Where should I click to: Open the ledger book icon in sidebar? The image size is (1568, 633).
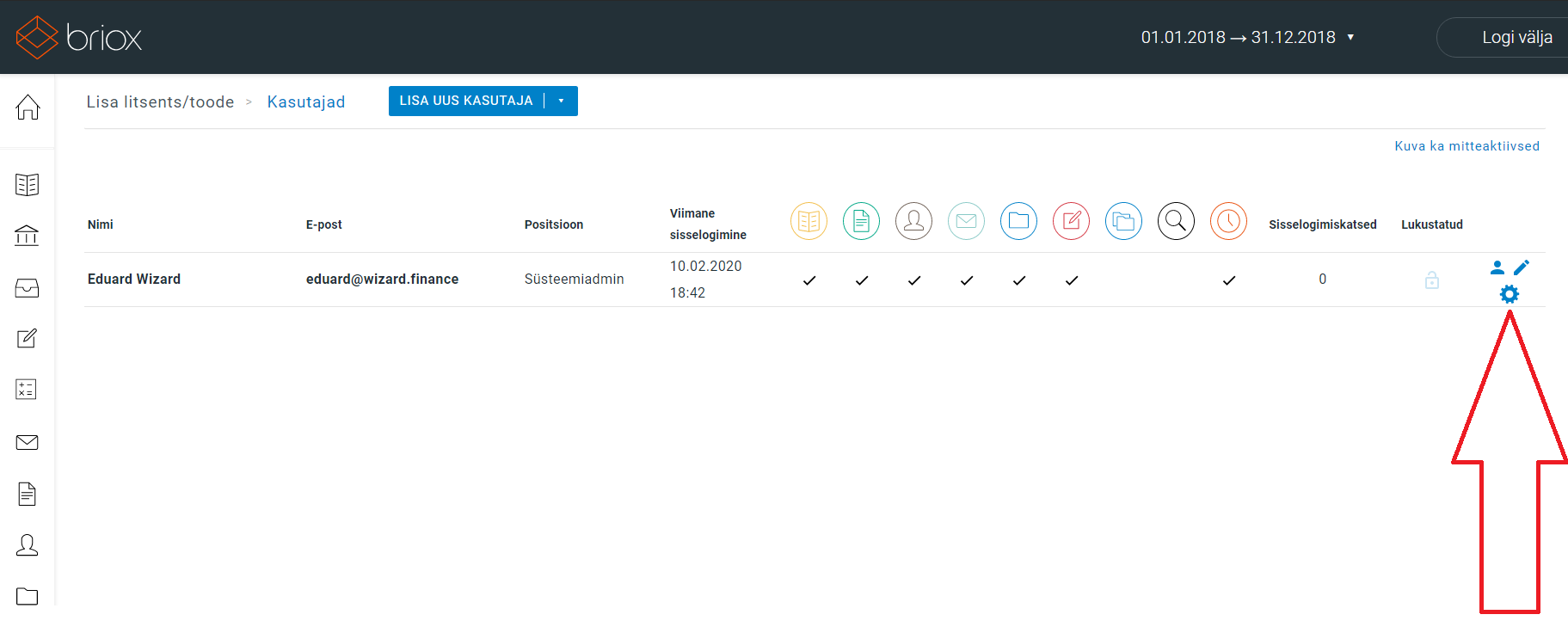click(x=28, y=184)
